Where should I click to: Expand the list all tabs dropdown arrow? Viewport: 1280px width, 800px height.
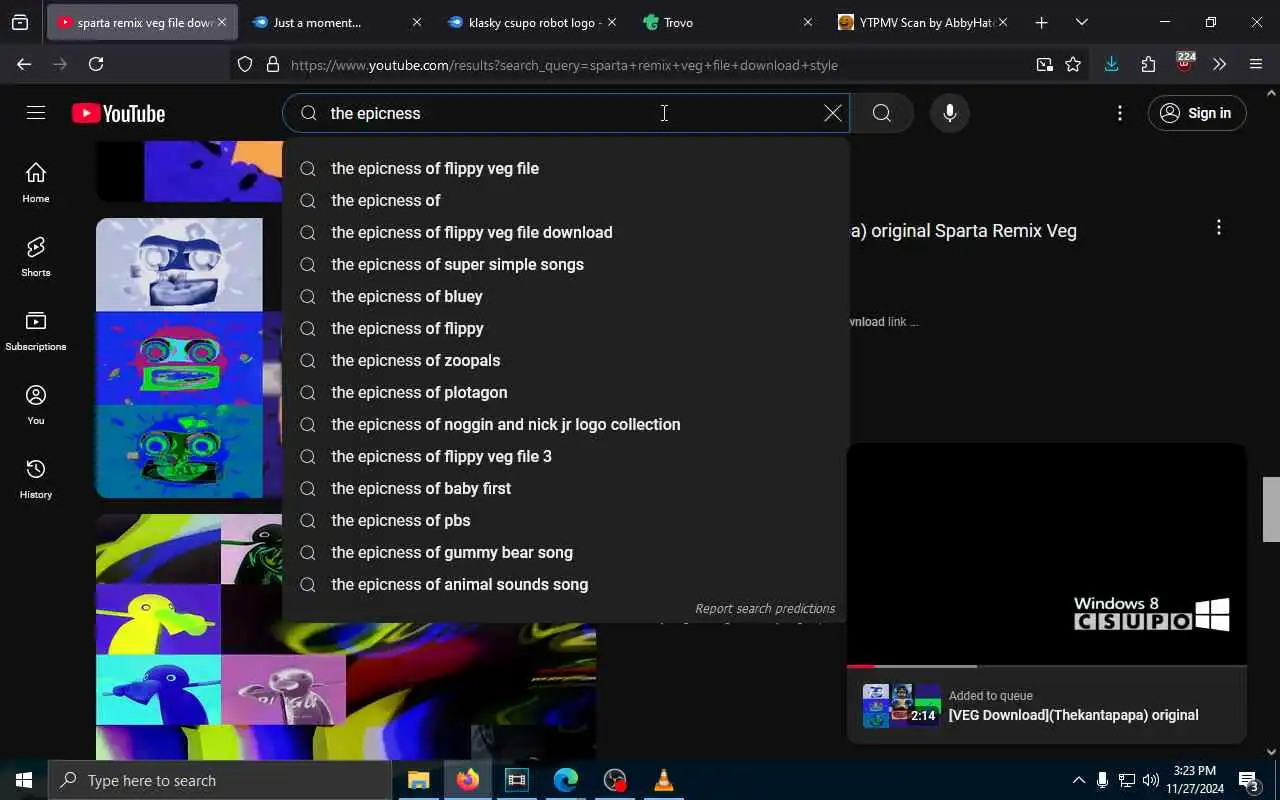tap(1081, 22)
